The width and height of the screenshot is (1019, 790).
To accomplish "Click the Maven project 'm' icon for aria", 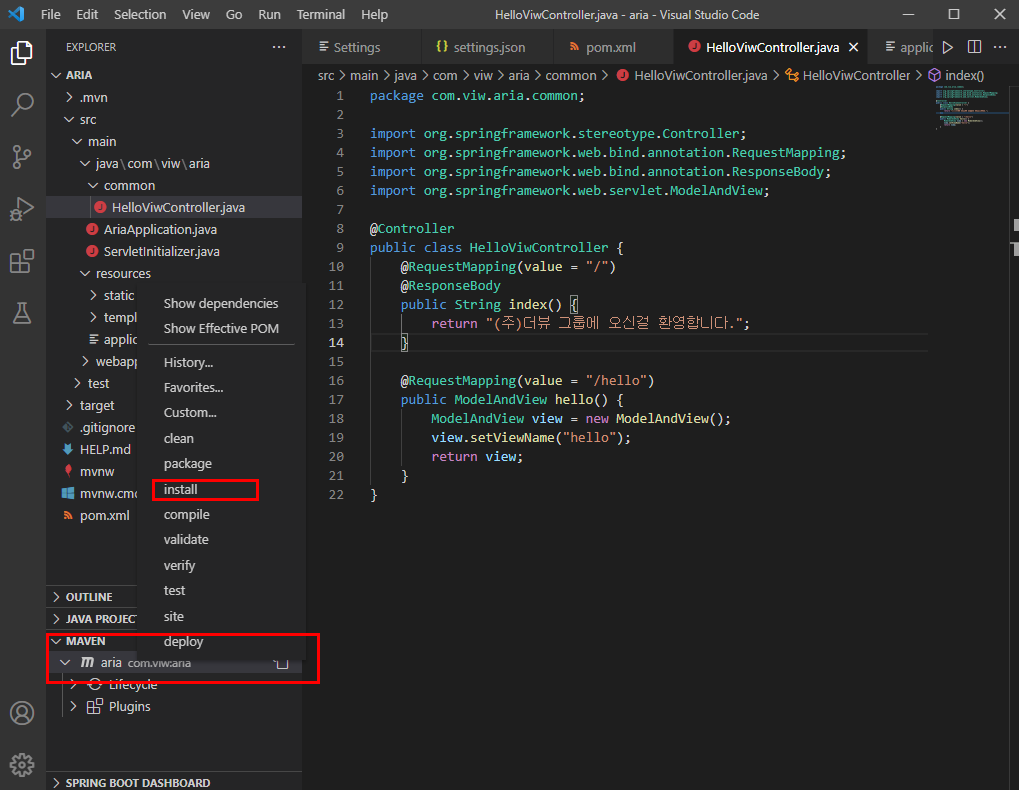I will coord(87,662).
